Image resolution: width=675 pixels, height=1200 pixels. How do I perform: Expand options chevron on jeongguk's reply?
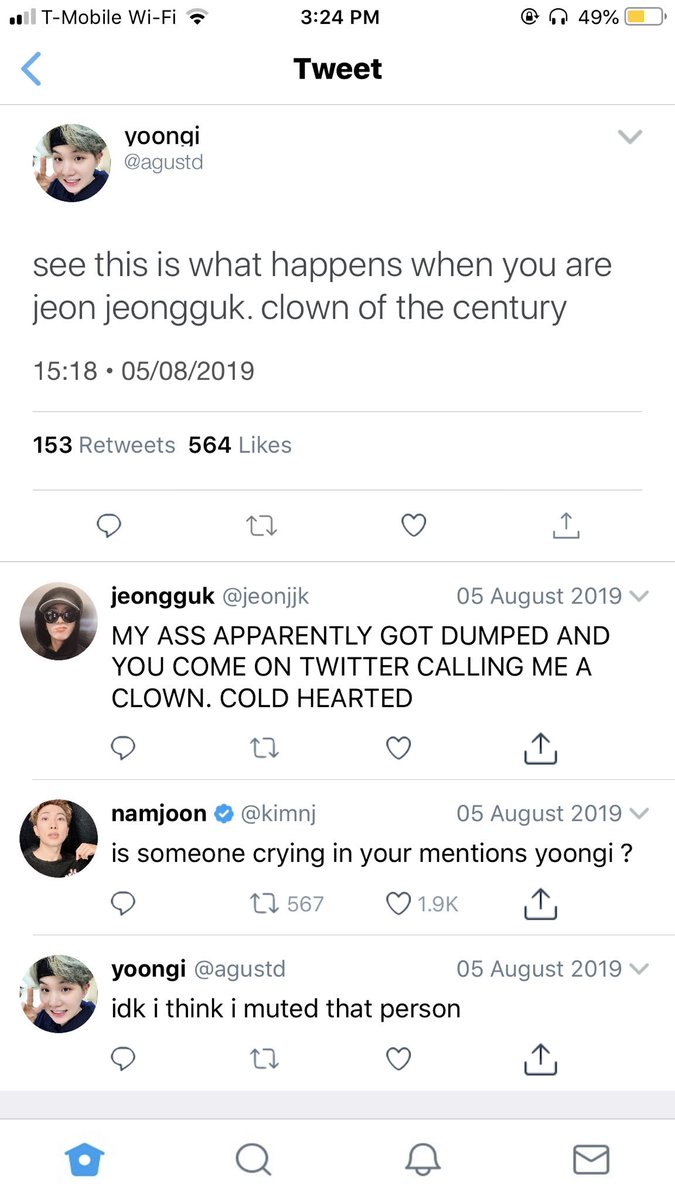(640, 597)
